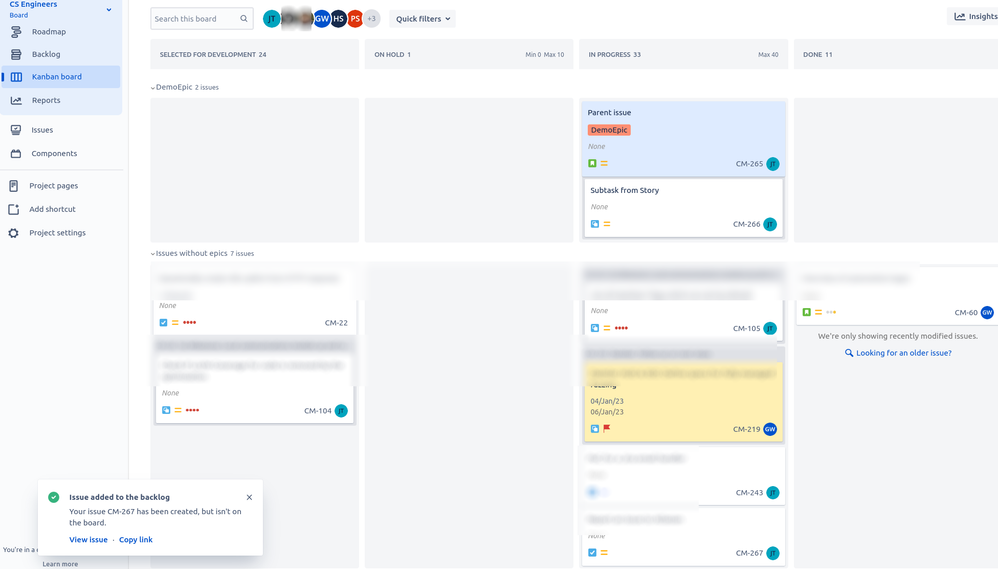Go to Components in sidebar
This screenshot has height=569, width=998.
click(x=54, y=153)
